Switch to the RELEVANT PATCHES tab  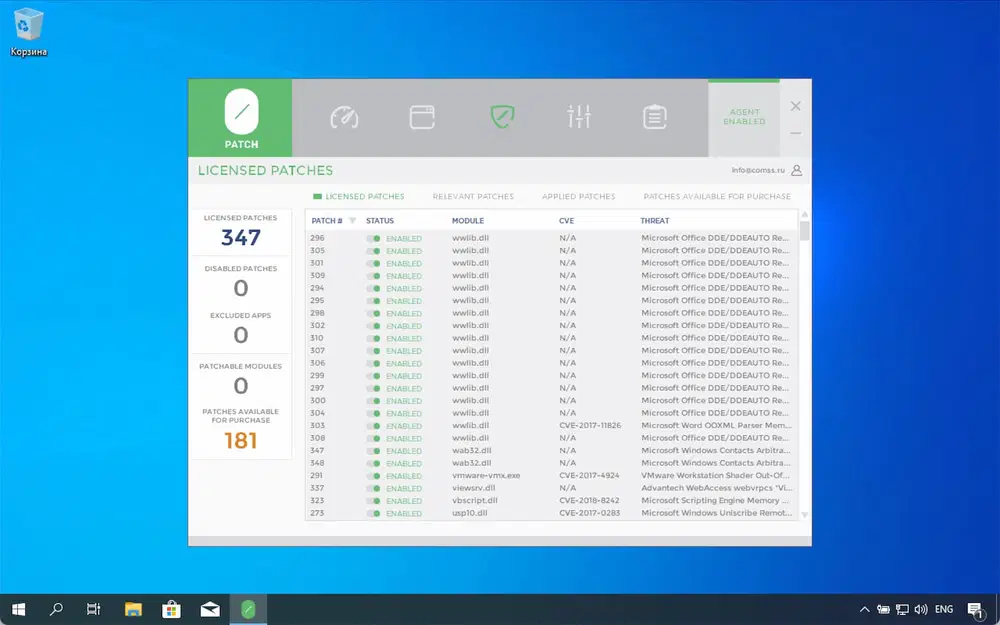click(x=474, y=196)
